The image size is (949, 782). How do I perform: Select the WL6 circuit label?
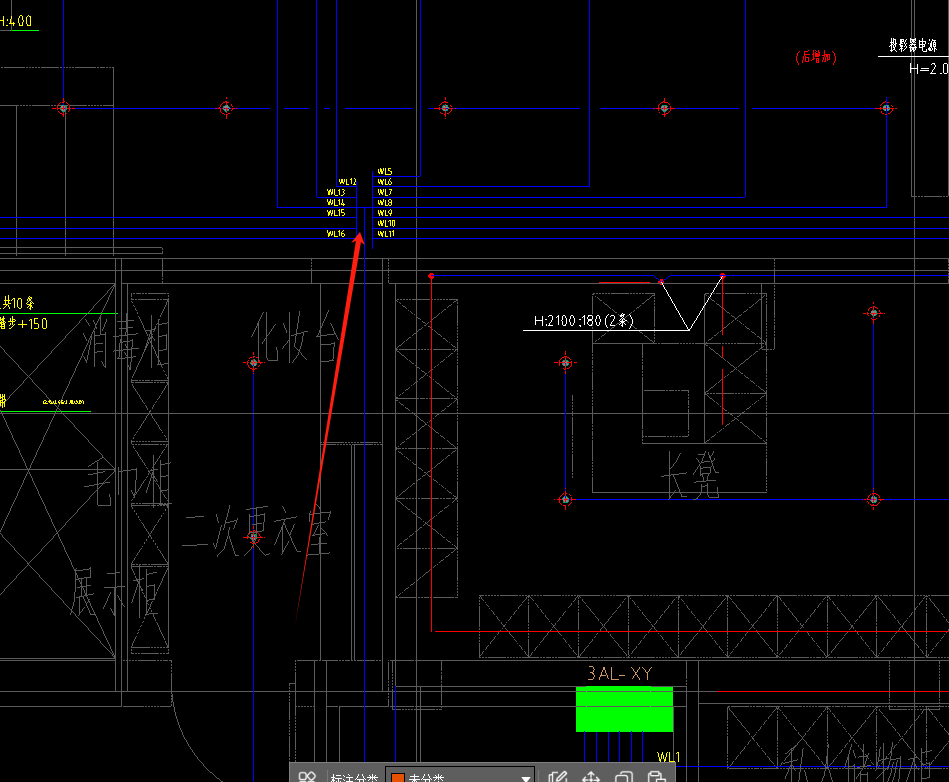point(384,182)
